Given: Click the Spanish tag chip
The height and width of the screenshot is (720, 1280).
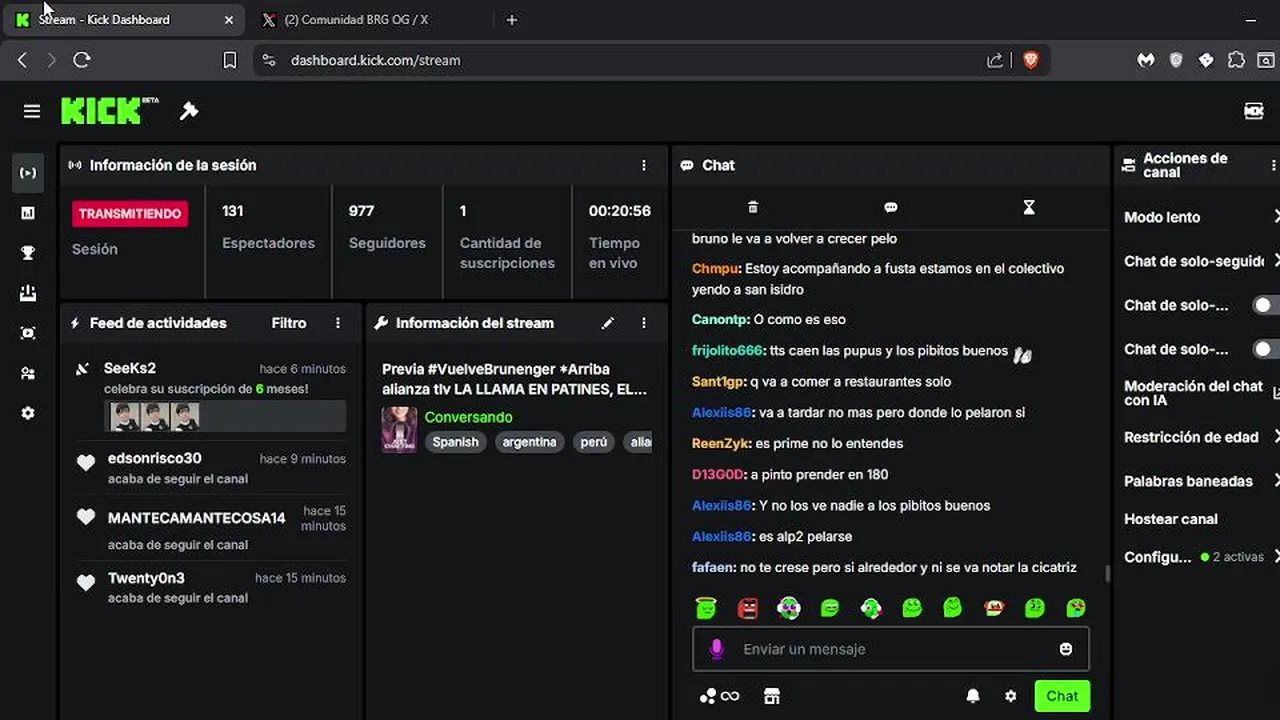Looking at the screenshot, I should point(455,442).
